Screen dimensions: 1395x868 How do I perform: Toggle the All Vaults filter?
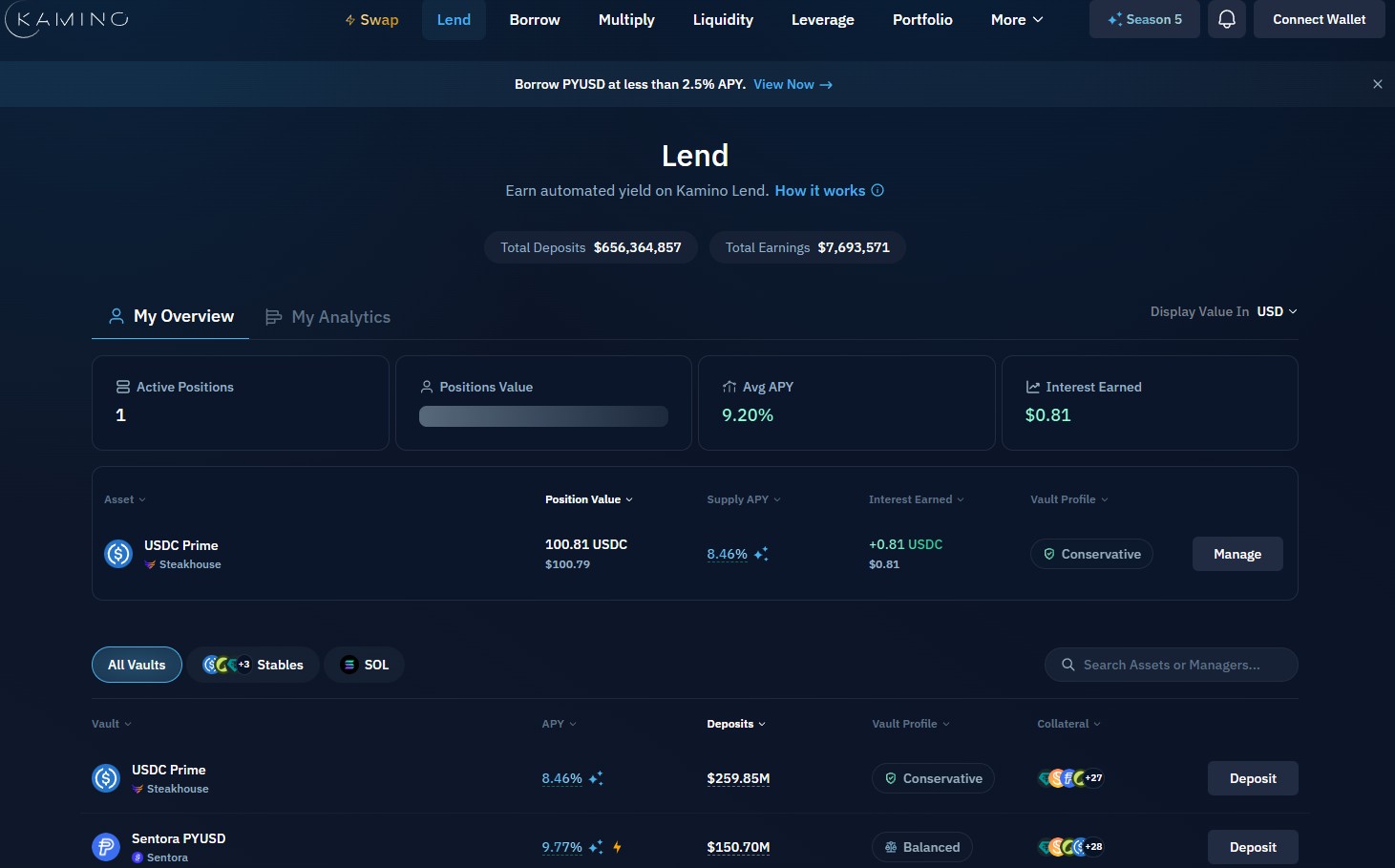[136, 665]
